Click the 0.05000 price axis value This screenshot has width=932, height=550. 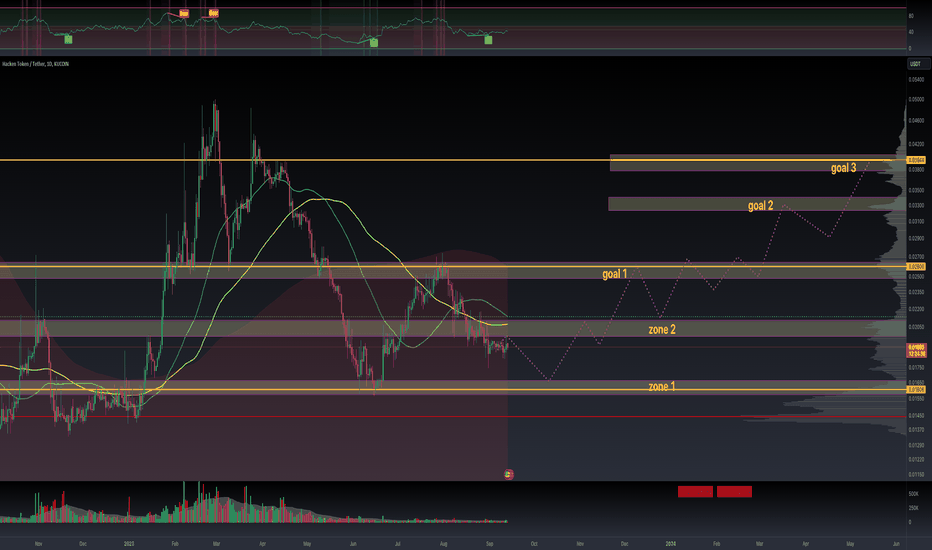coord(916,99)
